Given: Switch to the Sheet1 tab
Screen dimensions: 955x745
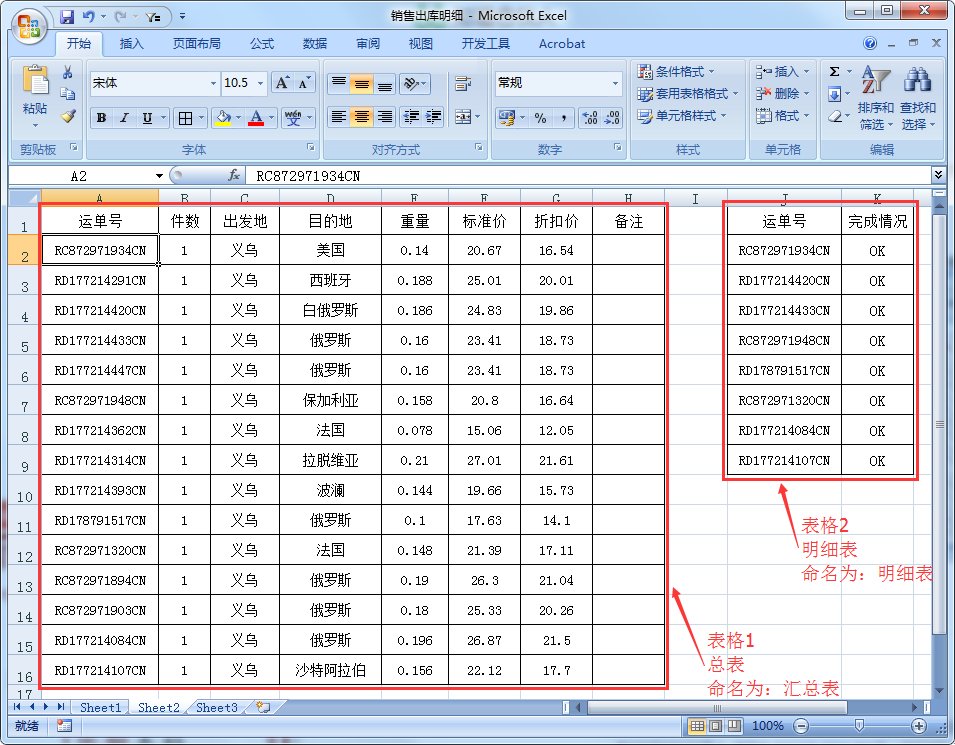Looking at the screenshot, I should (x=100, y=707).
